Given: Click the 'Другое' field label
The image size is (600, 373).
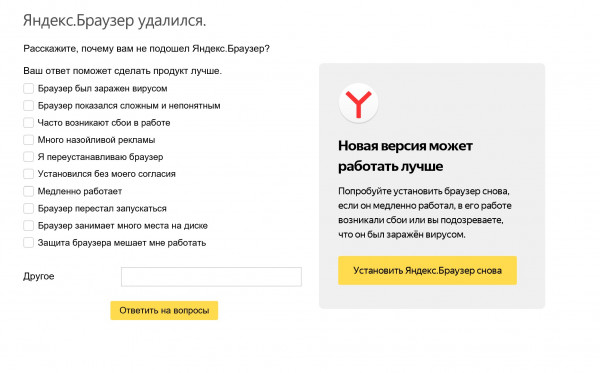Looking at the screenshot, I should (39, 276).
